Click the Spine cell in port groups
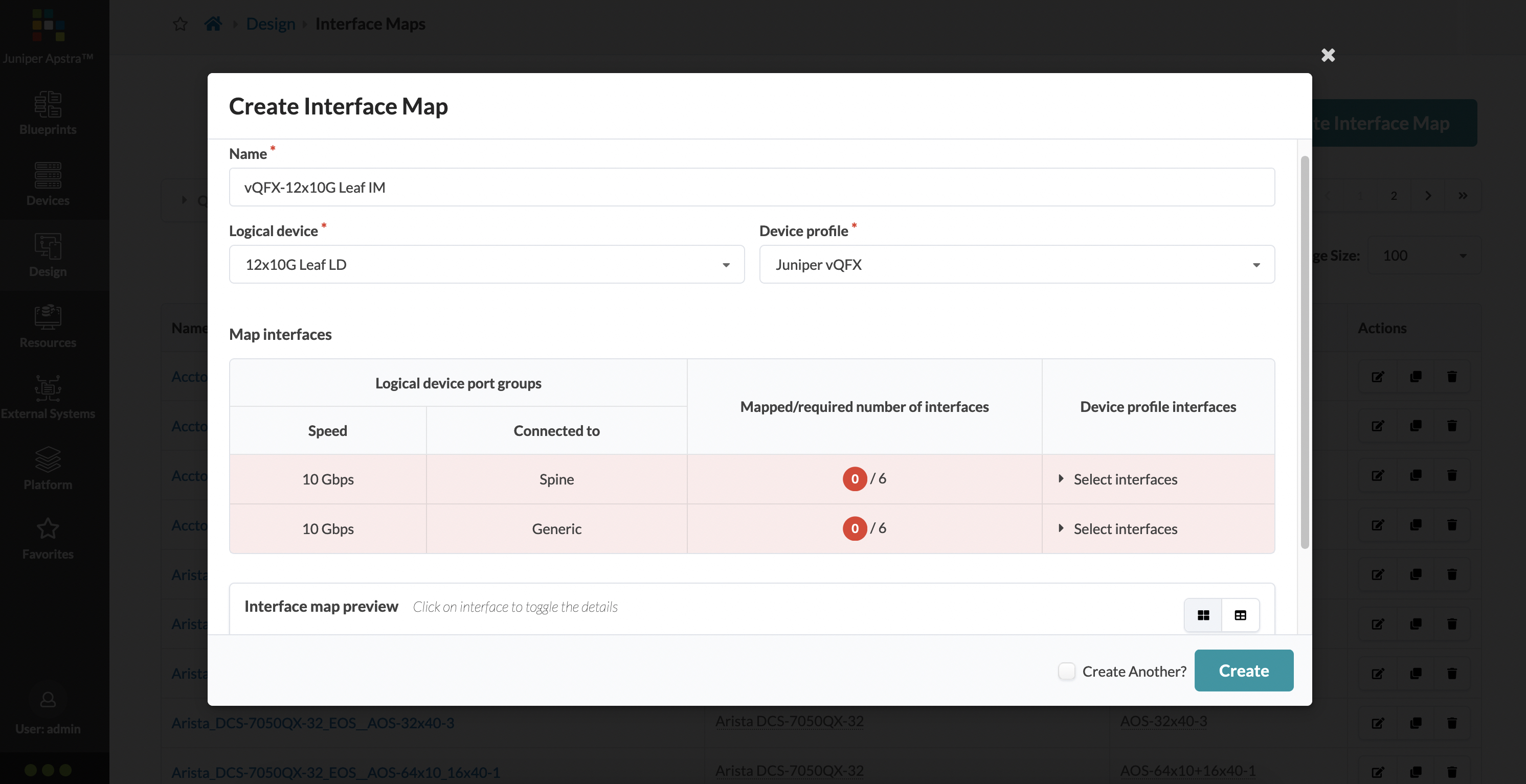Screen dimensions: 1526x784 [556, 479]
